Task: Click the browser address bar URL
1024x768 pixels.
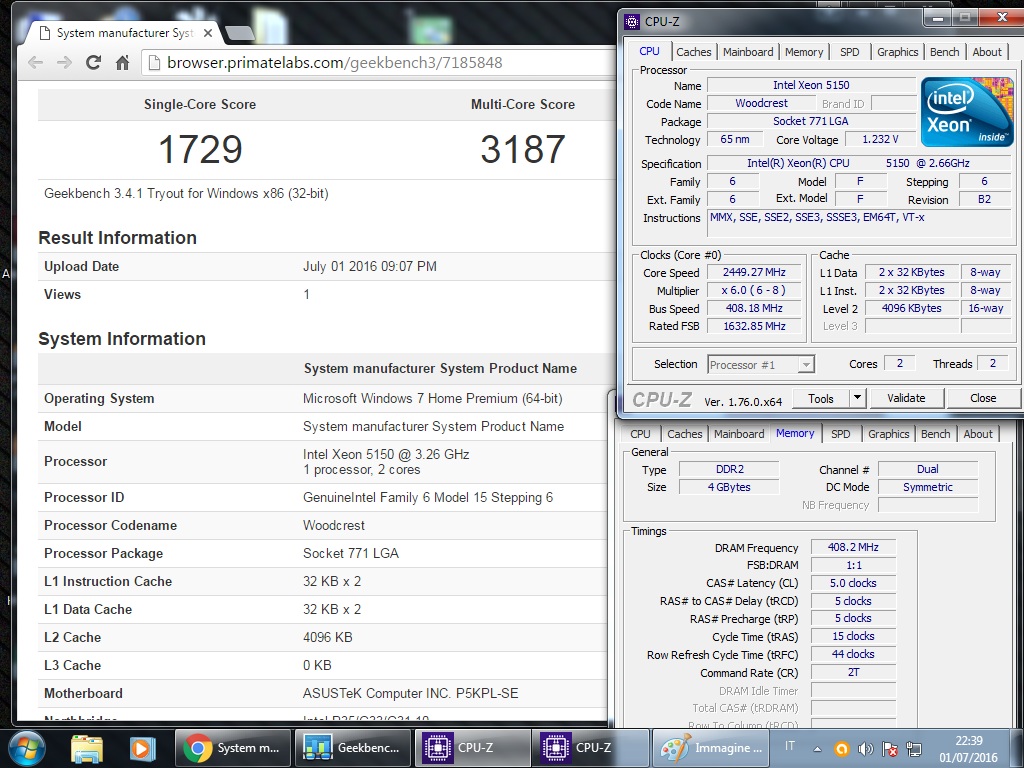Action: pos(334,63)
